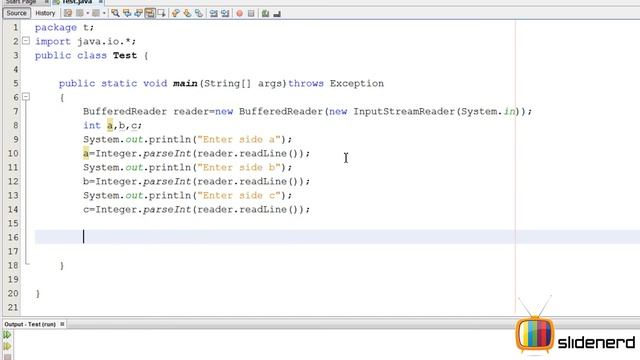Click Toggle Bookmark icon

click(x=199, y=13)
